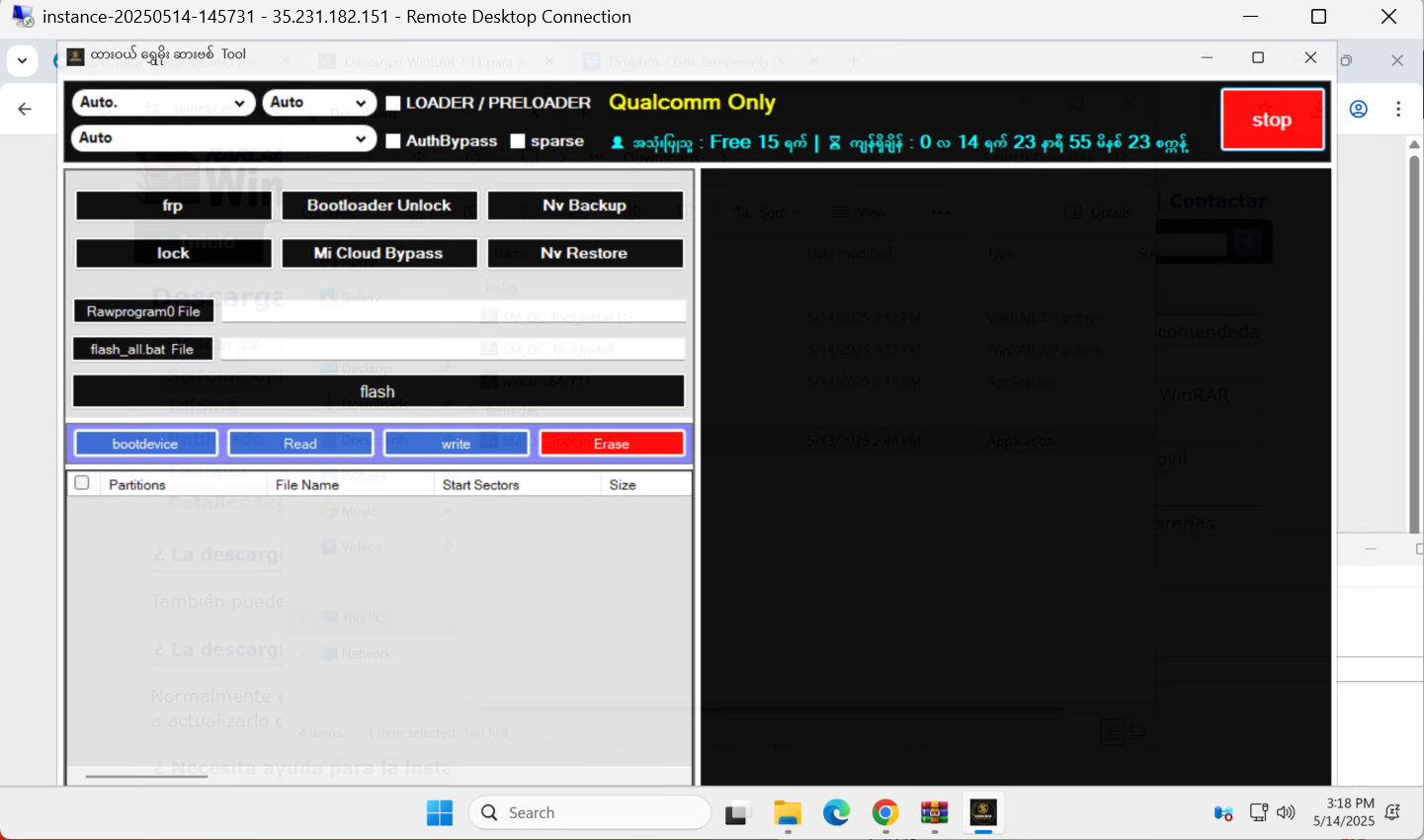
Task: Click the lock button
Action: 173,253
